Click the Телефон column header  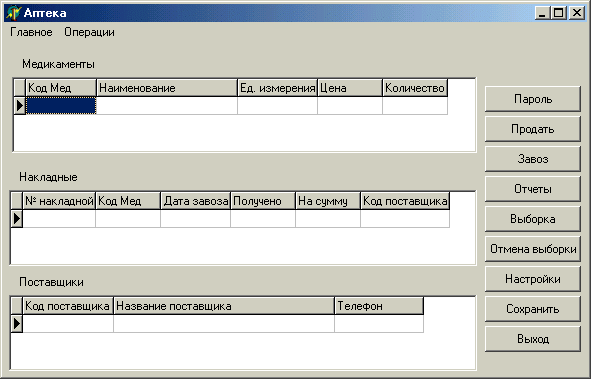(379, 306)
